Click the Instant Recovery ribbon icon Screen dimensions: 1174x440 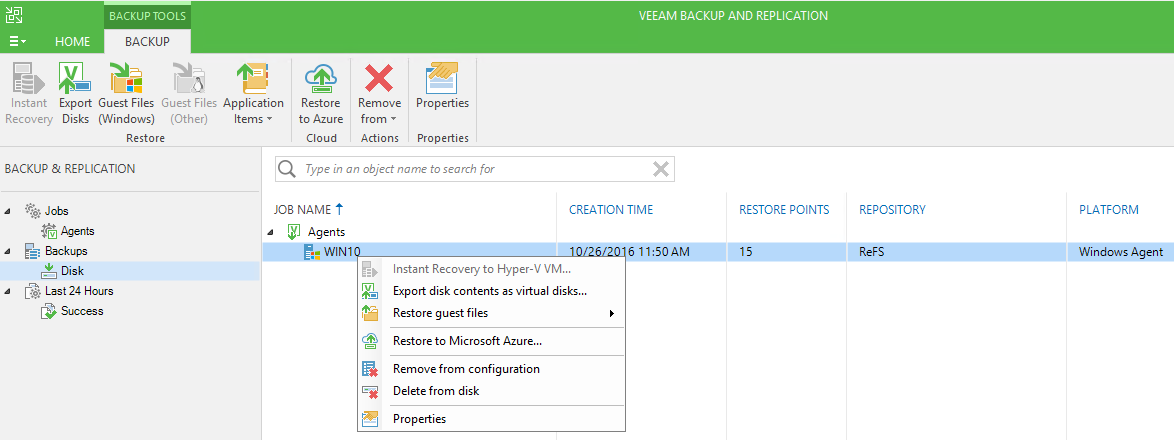26,78
